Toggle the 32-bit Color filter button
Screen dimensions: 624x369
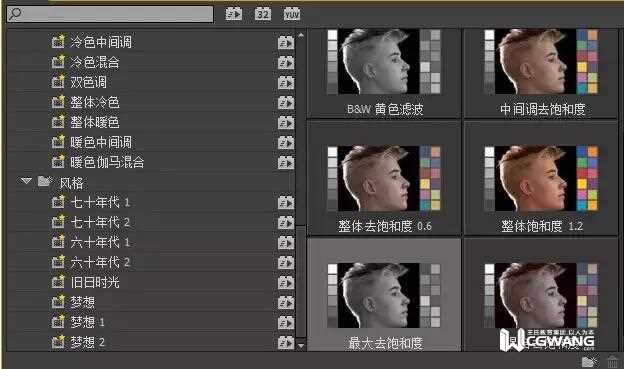pyautogui.click(x=263, y=14)
